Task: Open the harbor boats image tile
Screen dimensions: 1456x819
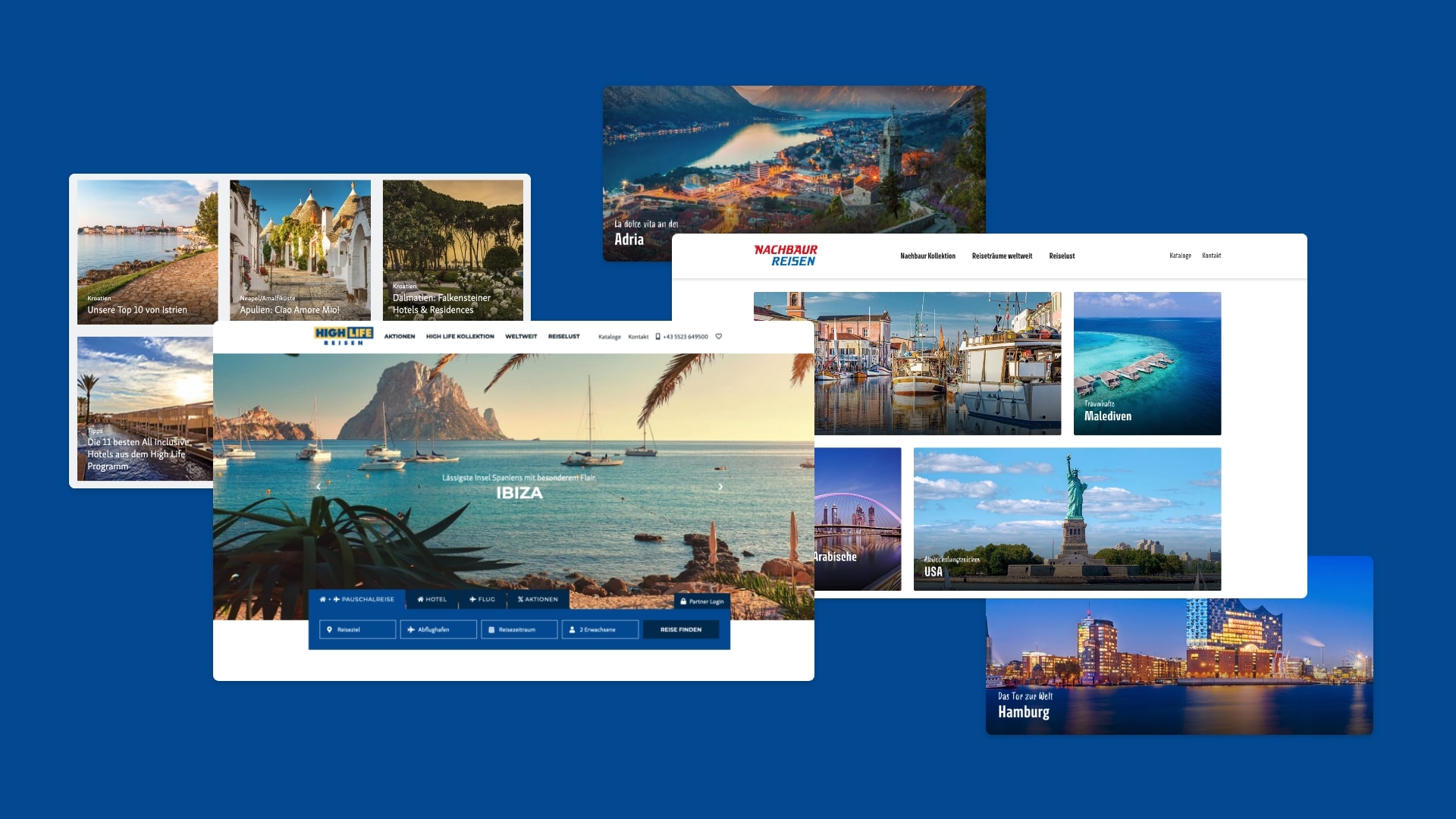Action: 937,363
